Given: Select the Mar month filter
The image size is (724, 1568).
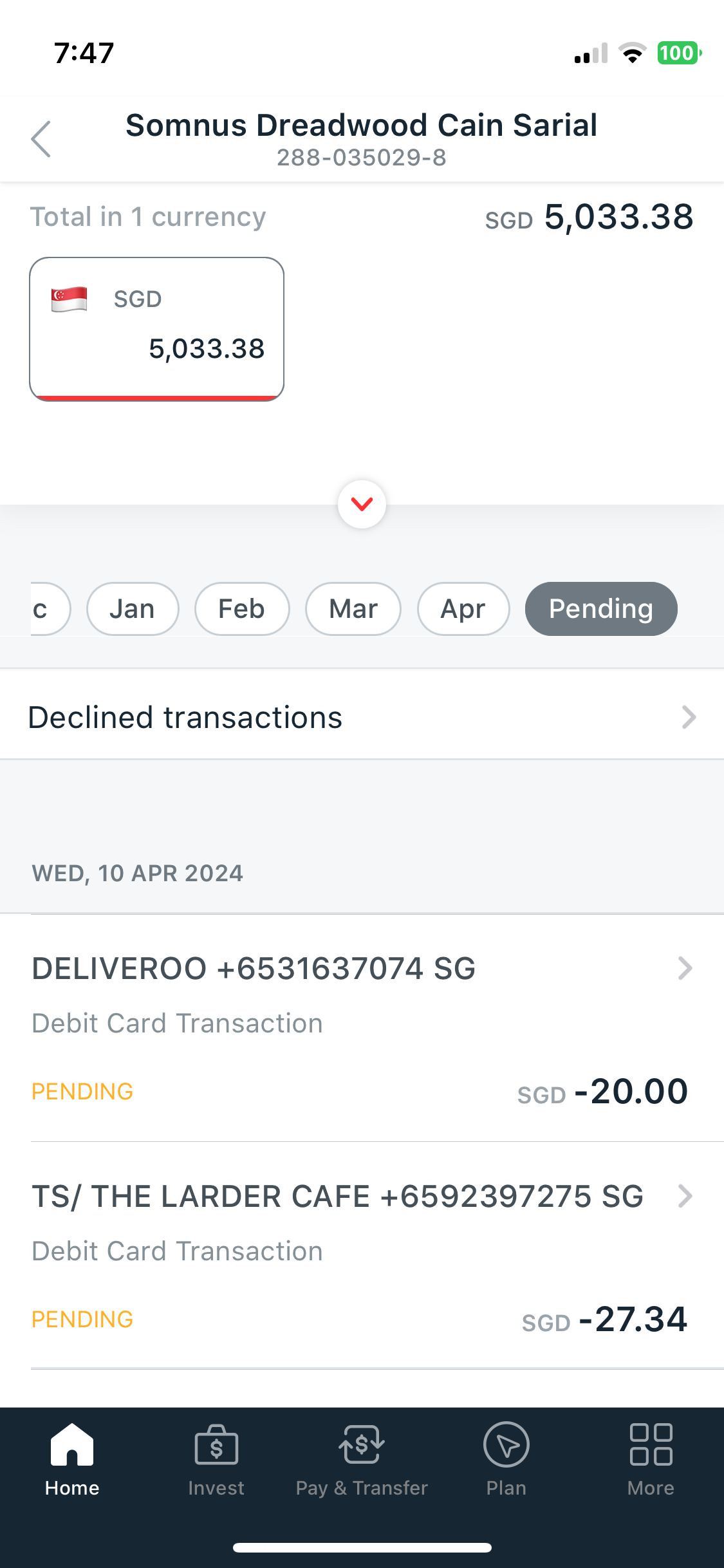Looking at the screenshot, I should (x=353, y=609).
